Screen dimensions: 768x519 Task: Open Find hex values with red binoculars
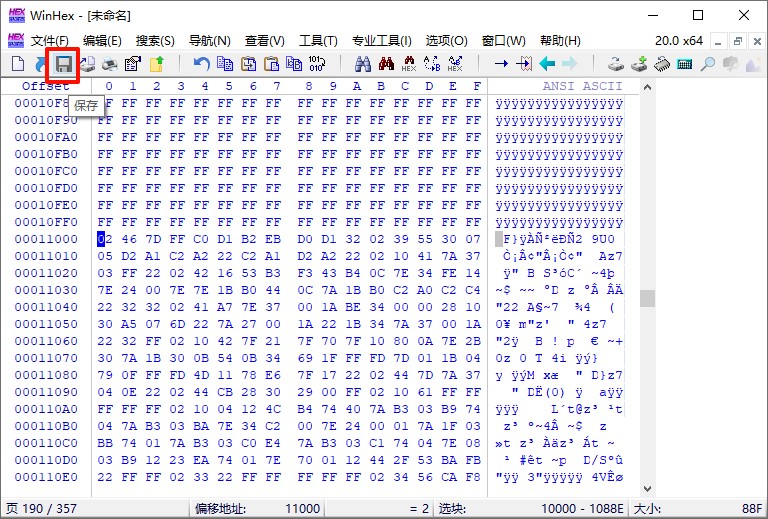coord(386,64)
